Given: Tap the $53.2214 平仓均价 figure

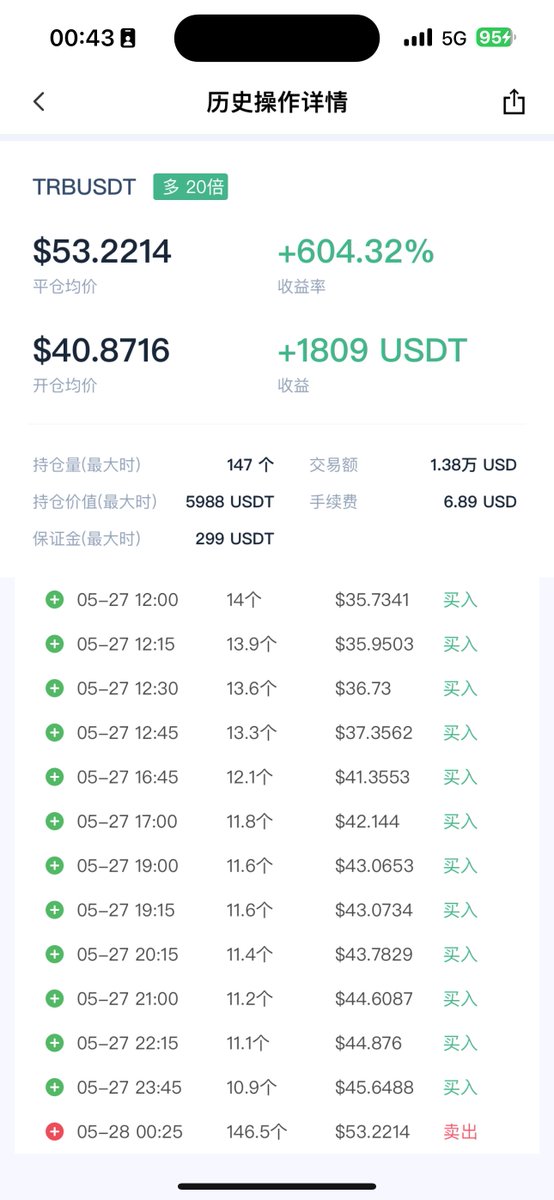Looking at the screenshot, I should 102,252.
